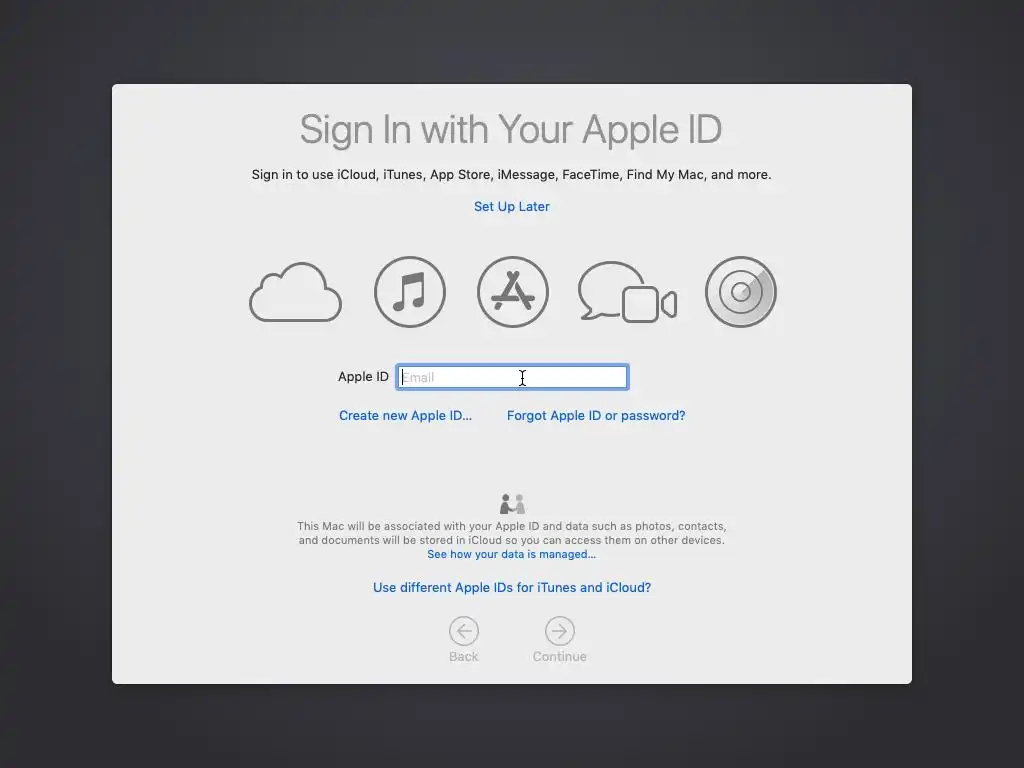Click the Continue text label
The height and width of the screenshot is (768, 1024).
tap(560, 656)
